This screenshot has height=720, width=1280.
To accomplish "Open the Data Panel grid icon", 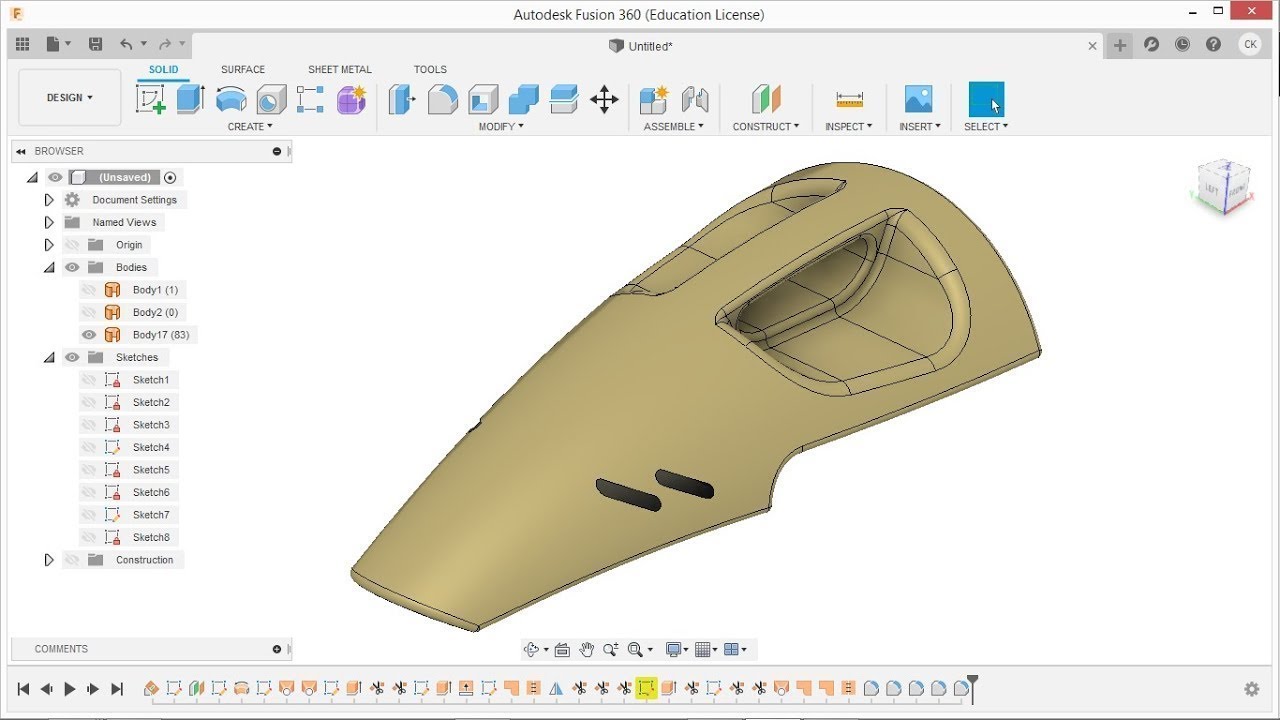I will pos(23,44).
